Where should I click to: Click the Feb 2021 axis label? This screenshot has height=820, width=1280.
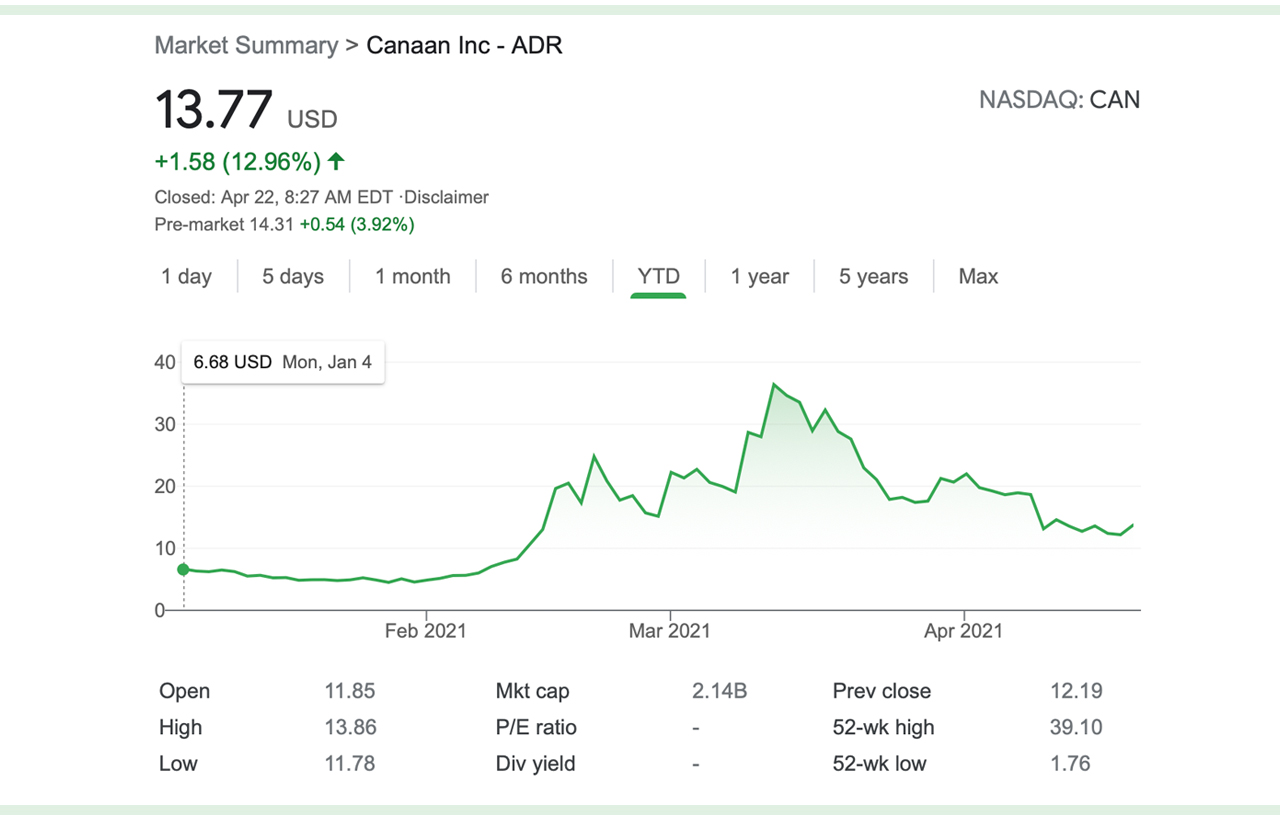[426, 631]
